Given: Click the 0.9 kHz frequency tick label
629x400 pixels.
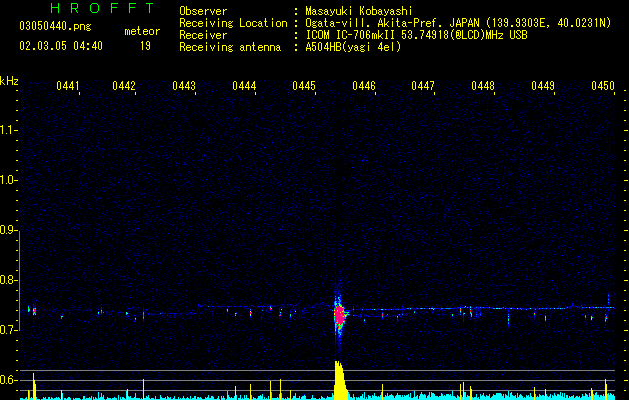Looking at the screenshot, I should (9, 230).
